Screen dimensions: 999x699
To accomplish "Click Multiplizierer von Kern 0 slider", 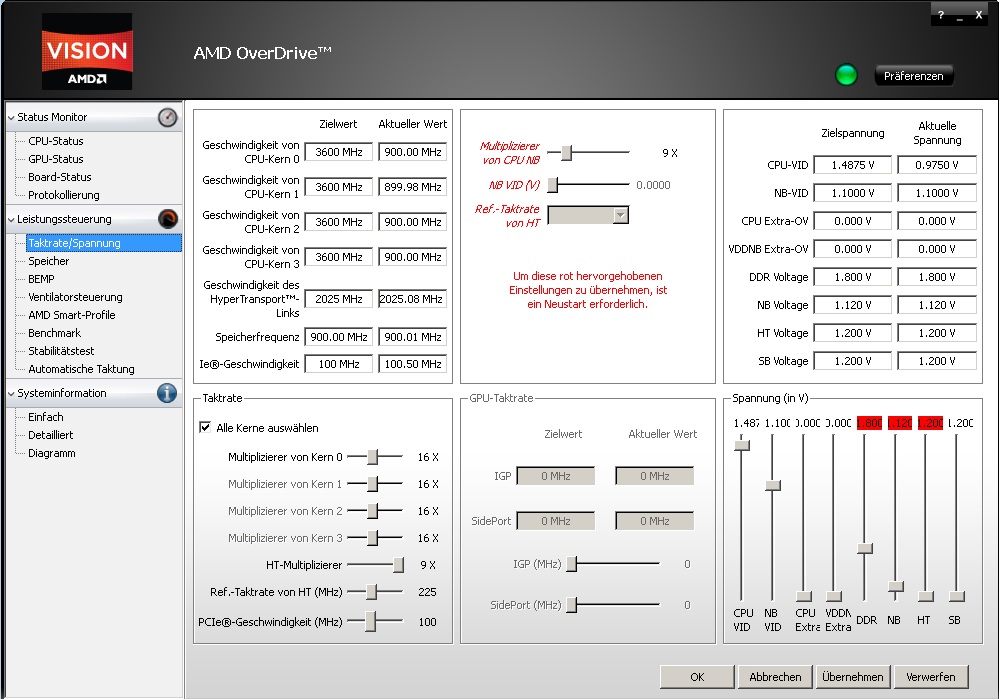I will [x=373, y=457].
